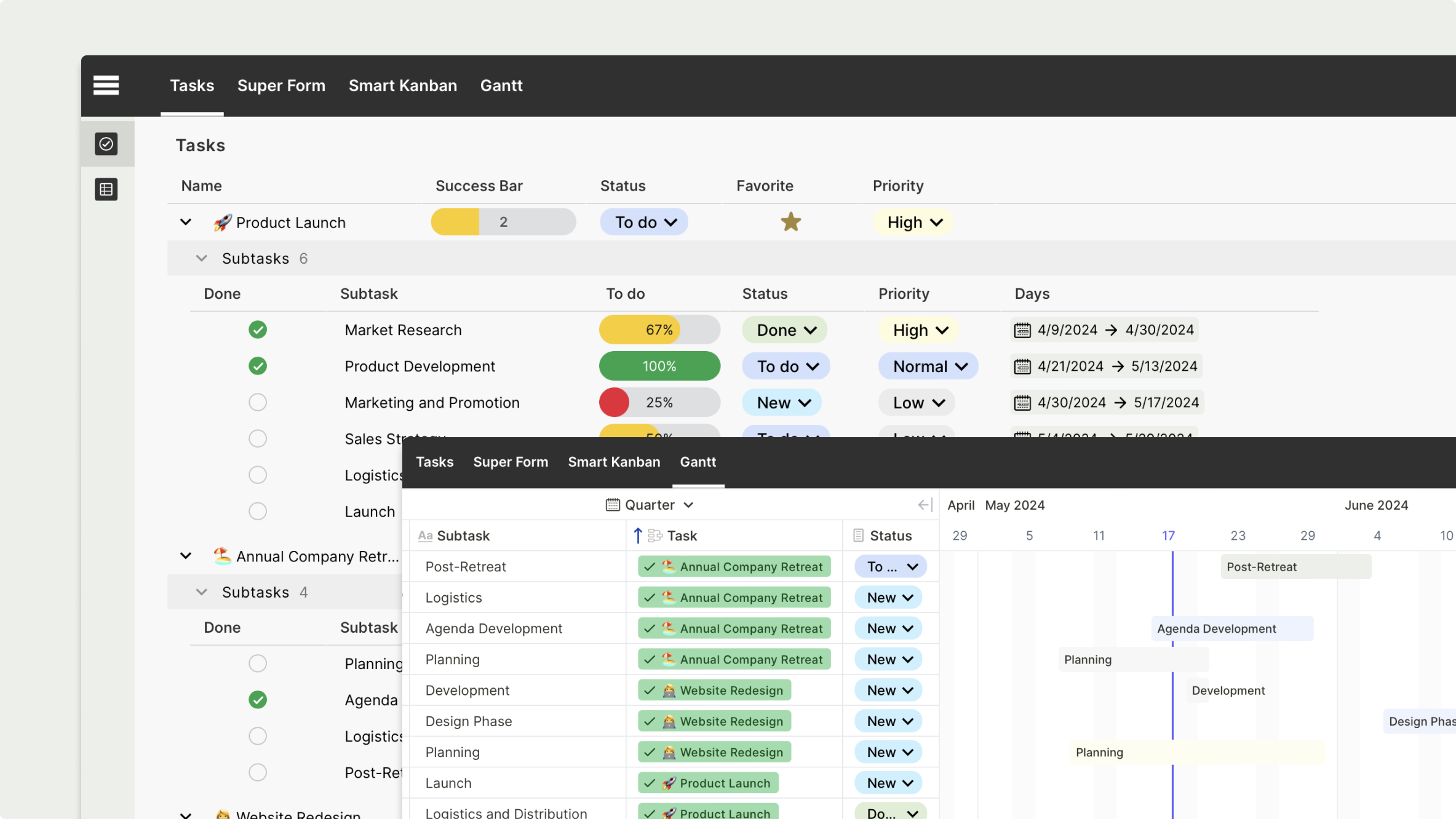This screenshot has height=819, width=1456.
Task: Select the checkmark tasks sidebar icon
Action: [x=106, y=144]
